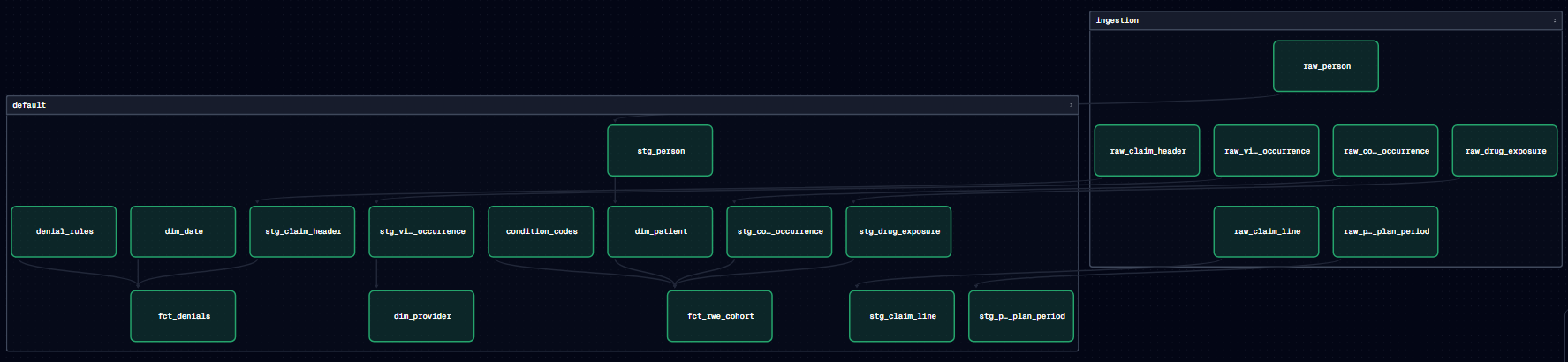
Task: Select the stg_drug_exposure node
Action: point(898,231)
